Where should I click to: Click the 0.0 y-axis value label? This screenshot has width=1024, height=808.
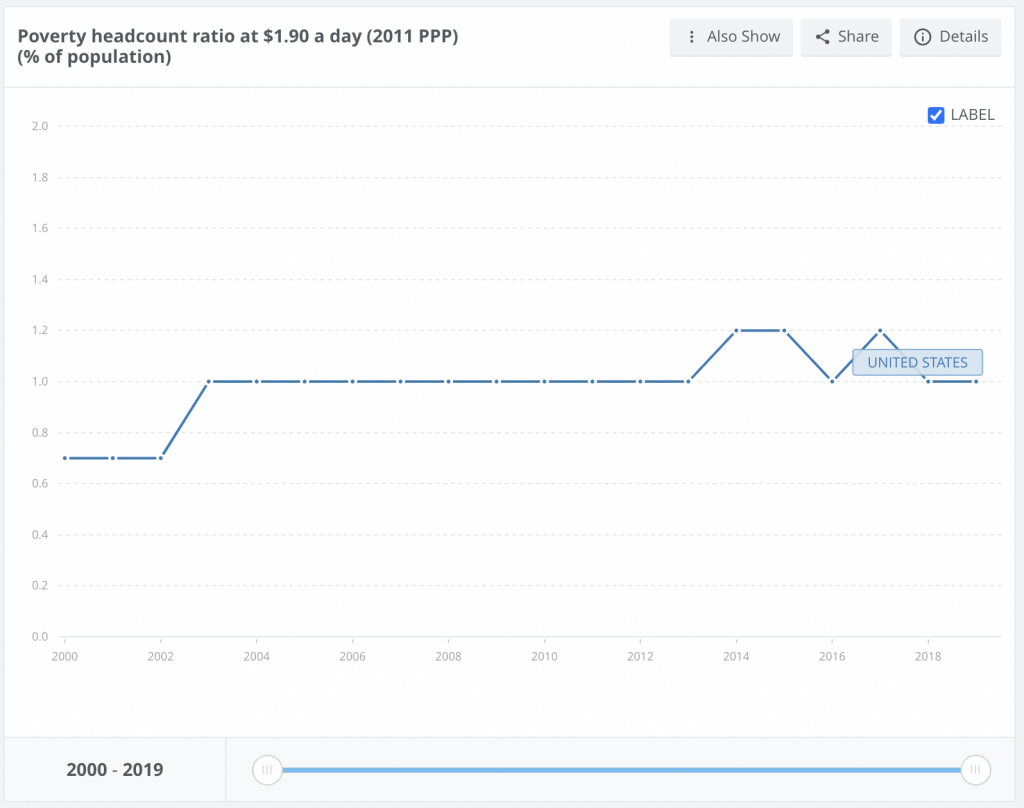[x=40, y=637]
